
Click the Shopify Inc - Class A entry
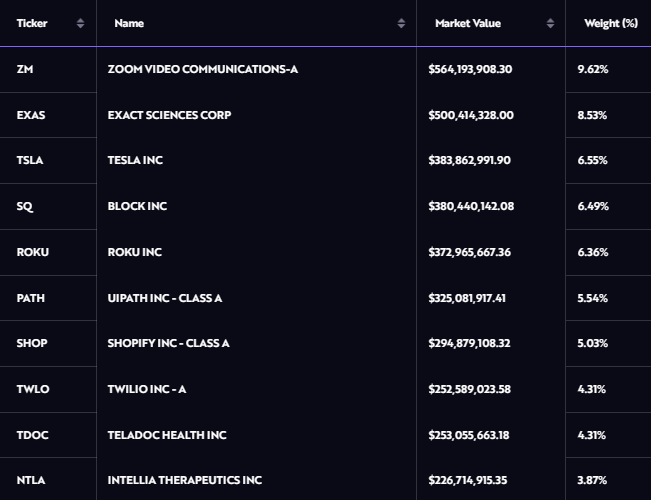pos(168,343)
